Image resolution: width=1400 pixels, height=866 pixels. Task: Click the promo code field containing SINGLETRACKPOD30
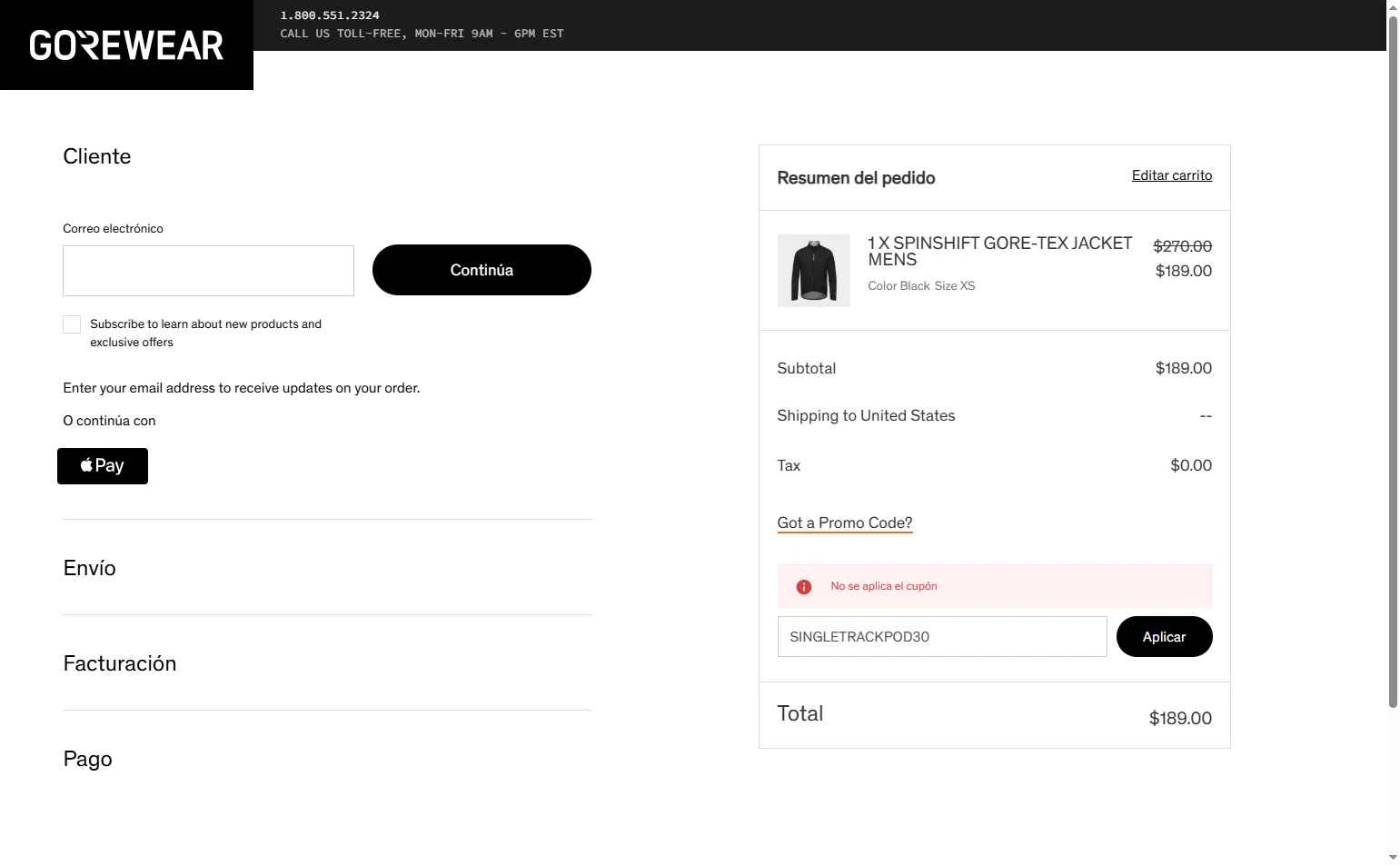click(942, 636)
